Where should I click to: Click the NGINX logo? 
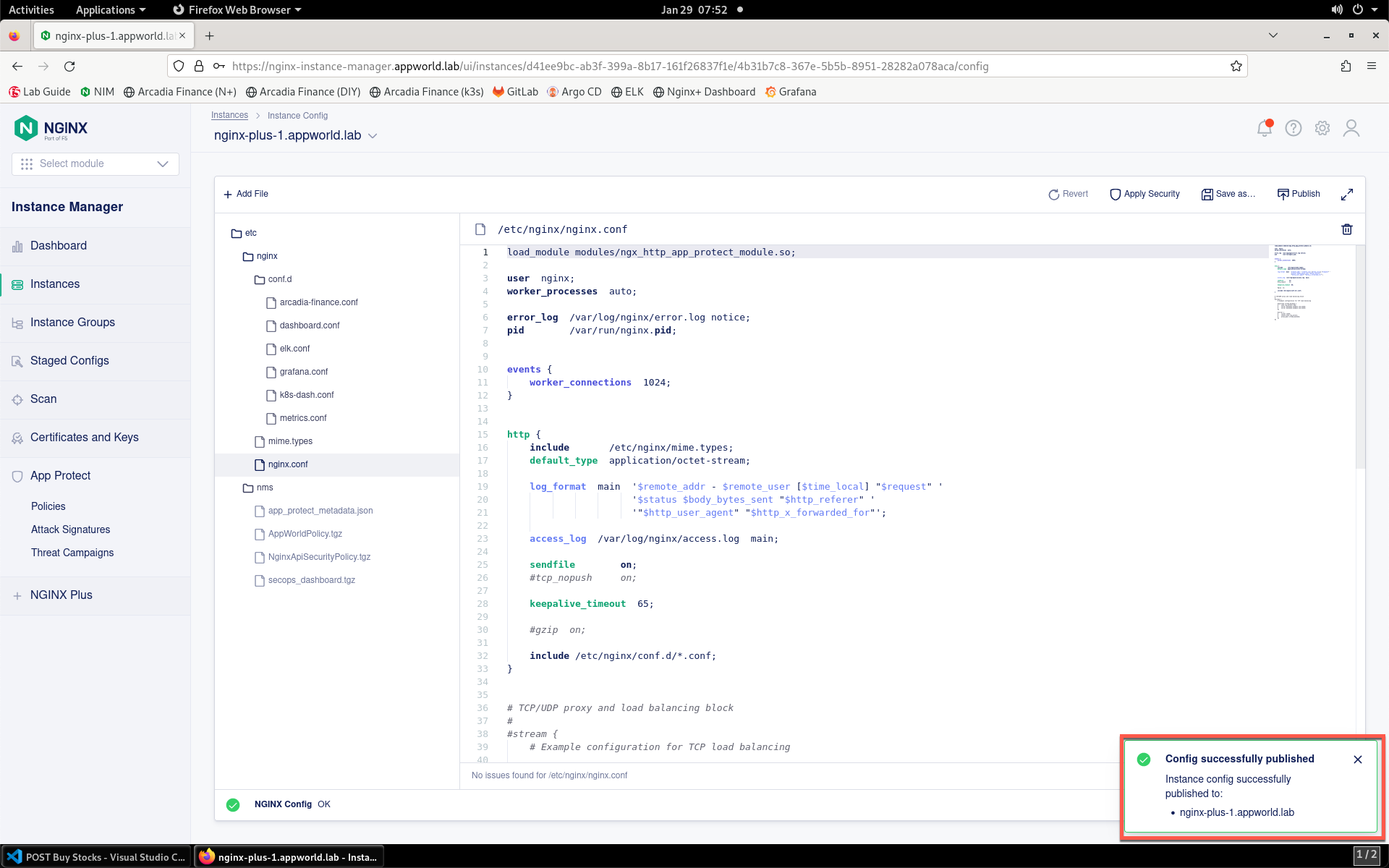tap(51, 128)
